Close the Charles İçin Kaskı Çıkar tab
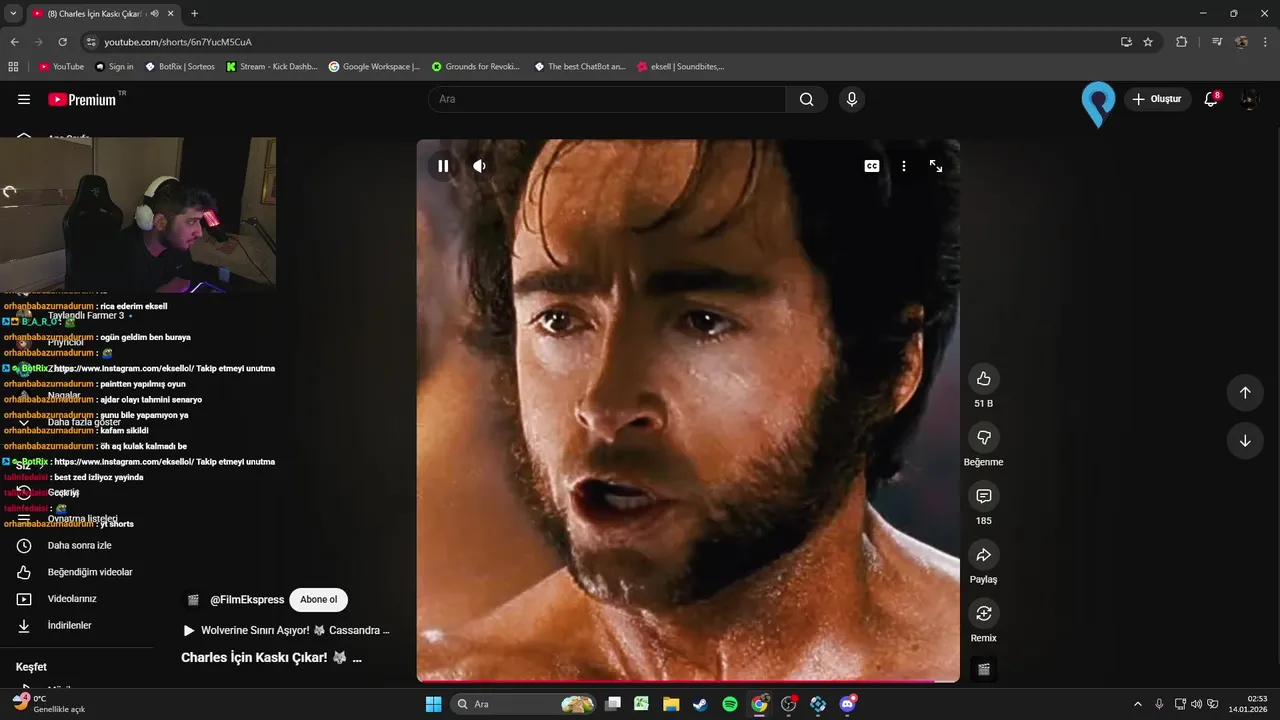Image resolution: width=1280 pixels, height=720 pixels. tap(170, 14)
